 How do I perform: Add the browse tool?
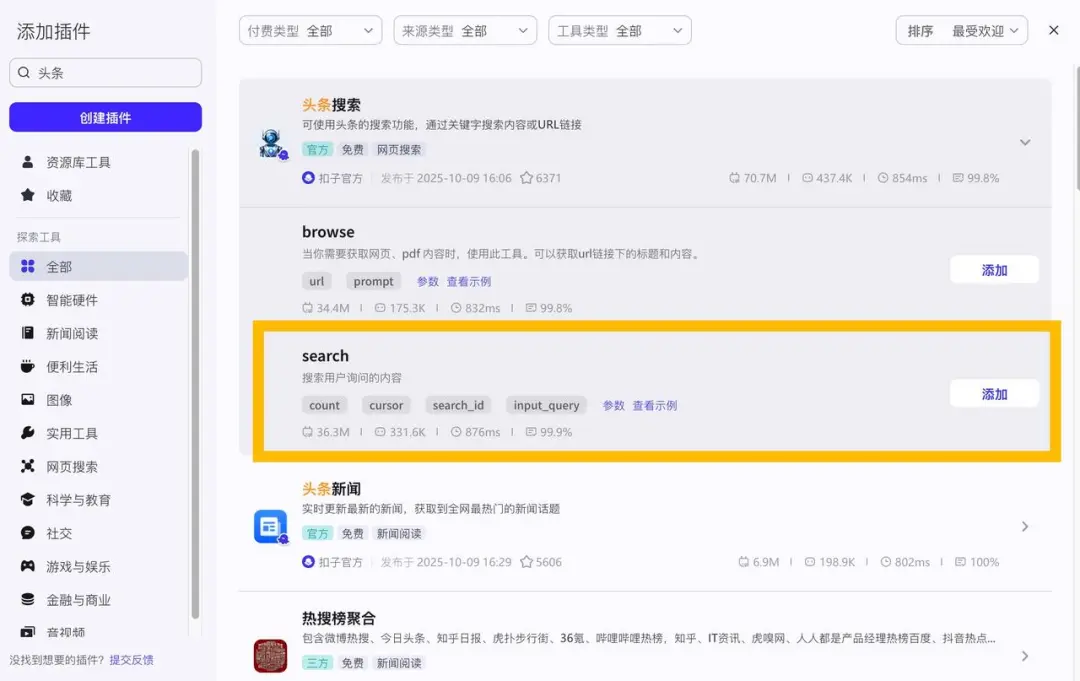point(994,270)
